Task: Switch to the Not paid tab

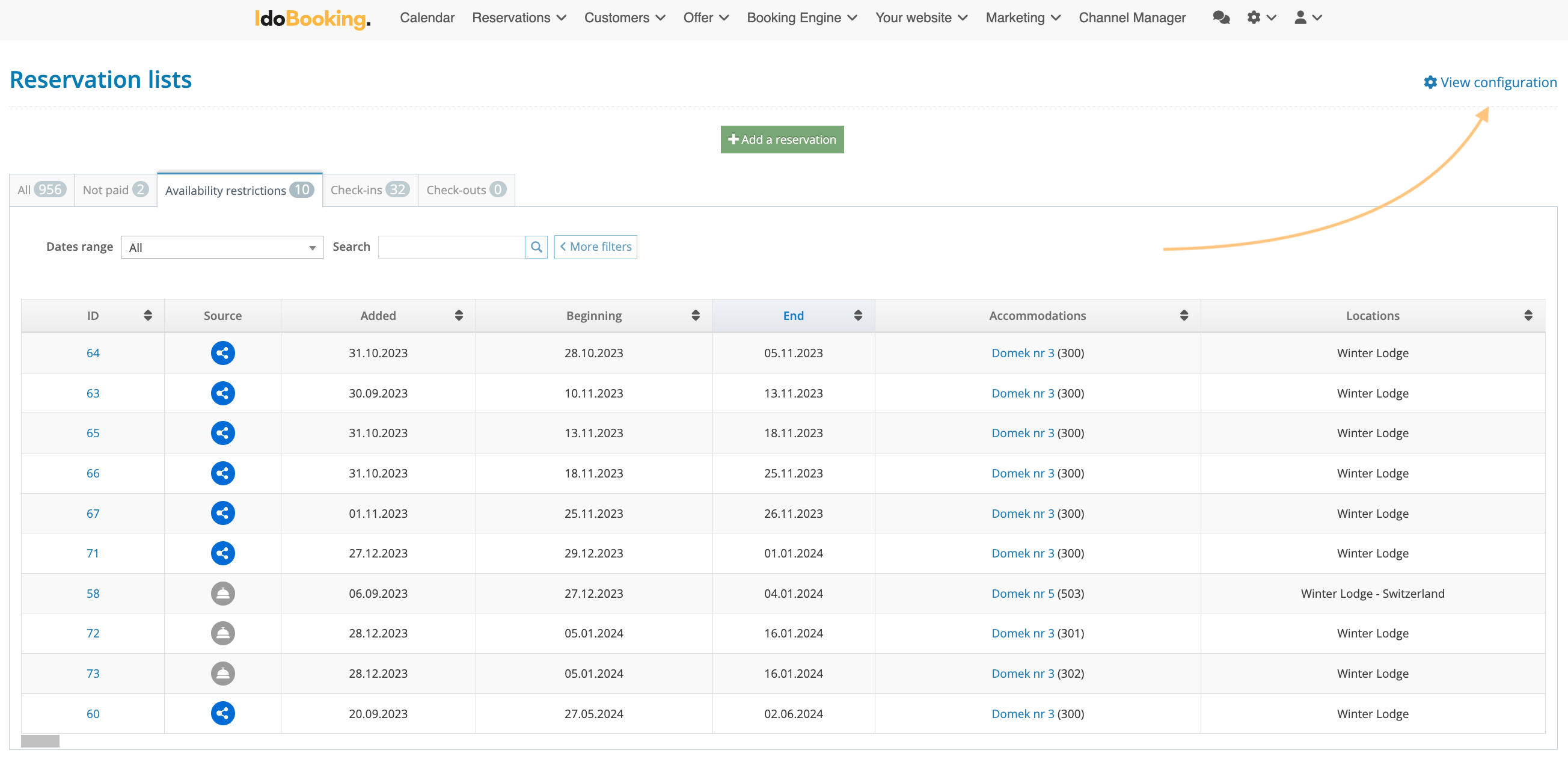Action: pos(115,190)
